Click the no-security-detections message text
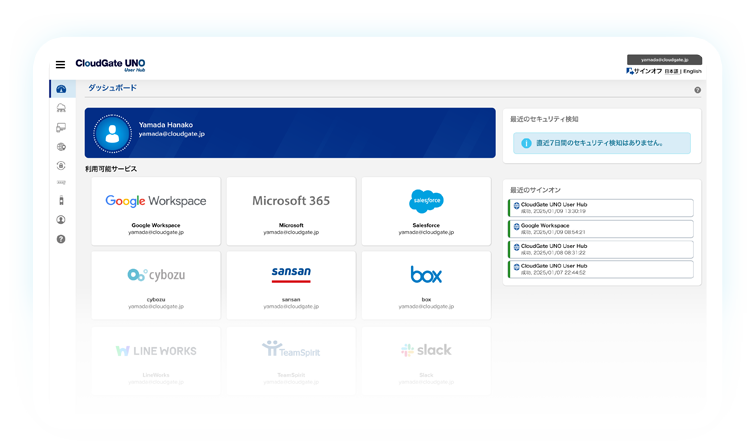The width and height of the screenshot is (750, 447). click(599, 143)
